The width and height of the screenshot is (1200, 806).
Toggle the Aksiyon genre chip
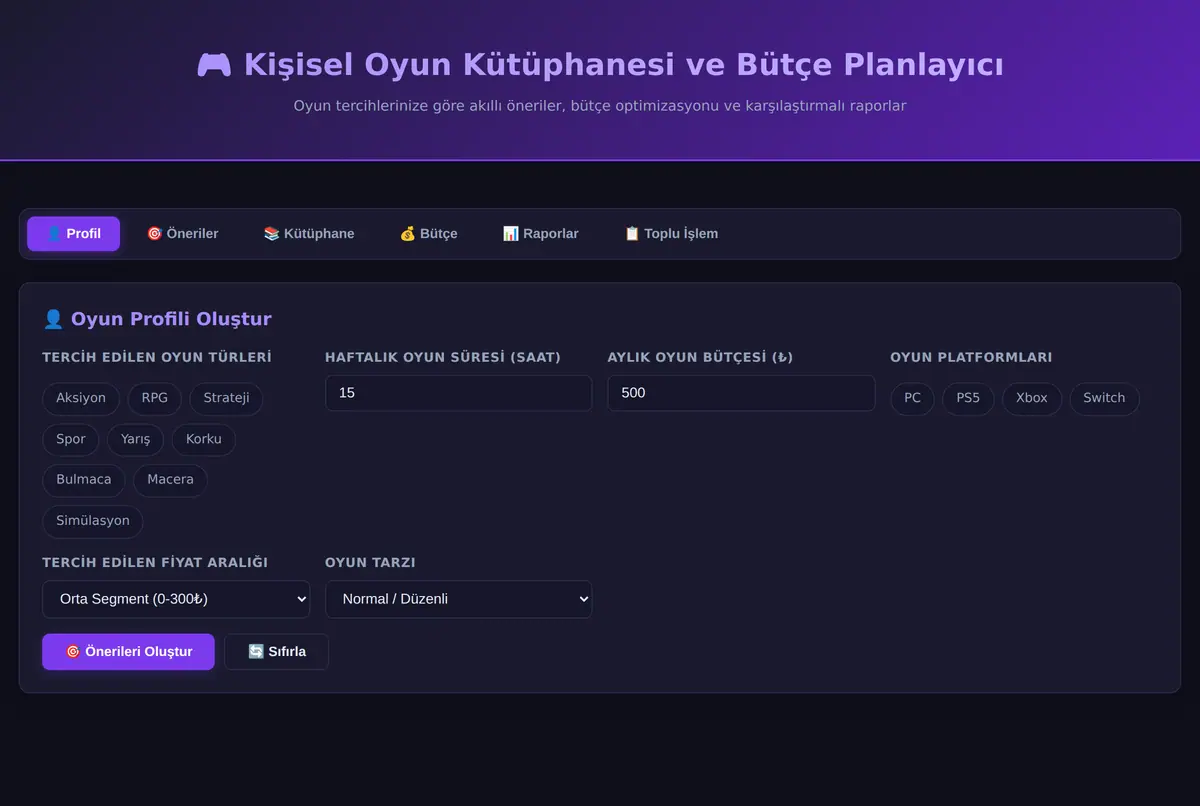pos(81,398)
